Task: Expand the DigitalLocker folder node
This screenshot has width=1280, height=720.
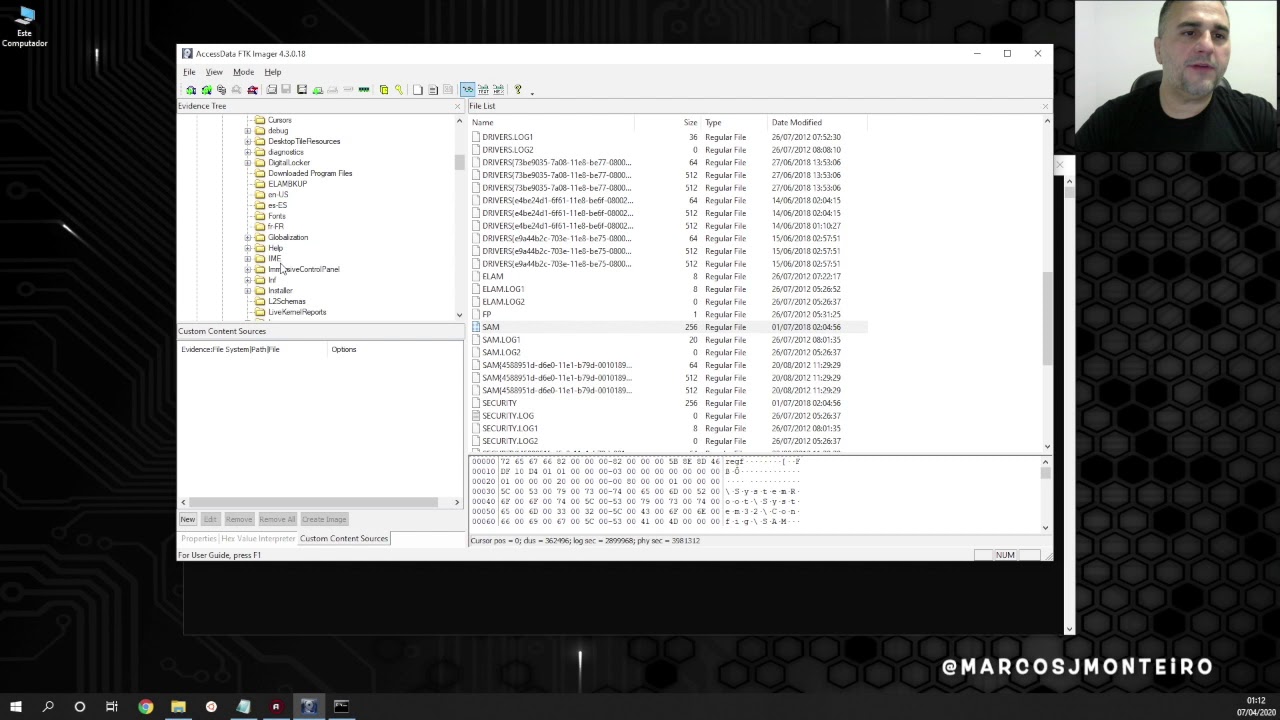Action: click(x=248, y=162)
